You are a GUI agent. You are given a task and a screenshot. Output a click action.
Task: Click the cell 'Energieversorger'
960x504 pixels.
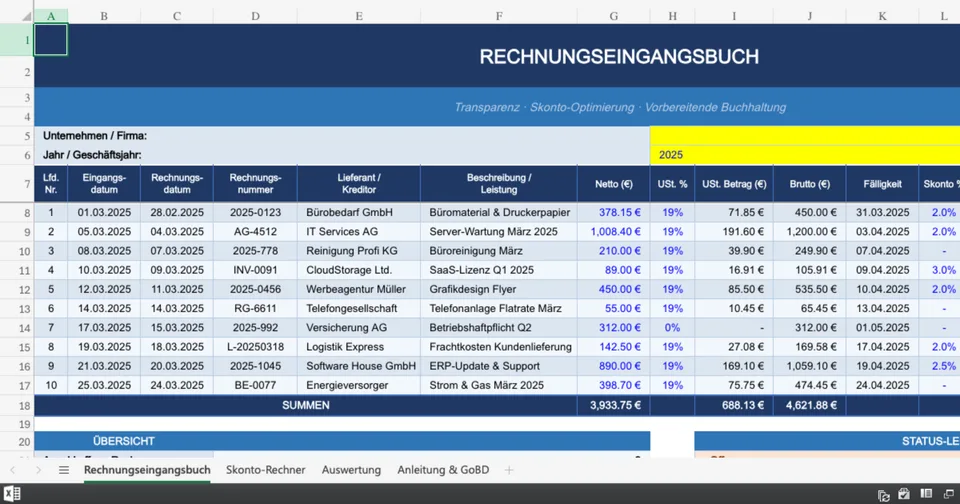click(x=359, y=385)
